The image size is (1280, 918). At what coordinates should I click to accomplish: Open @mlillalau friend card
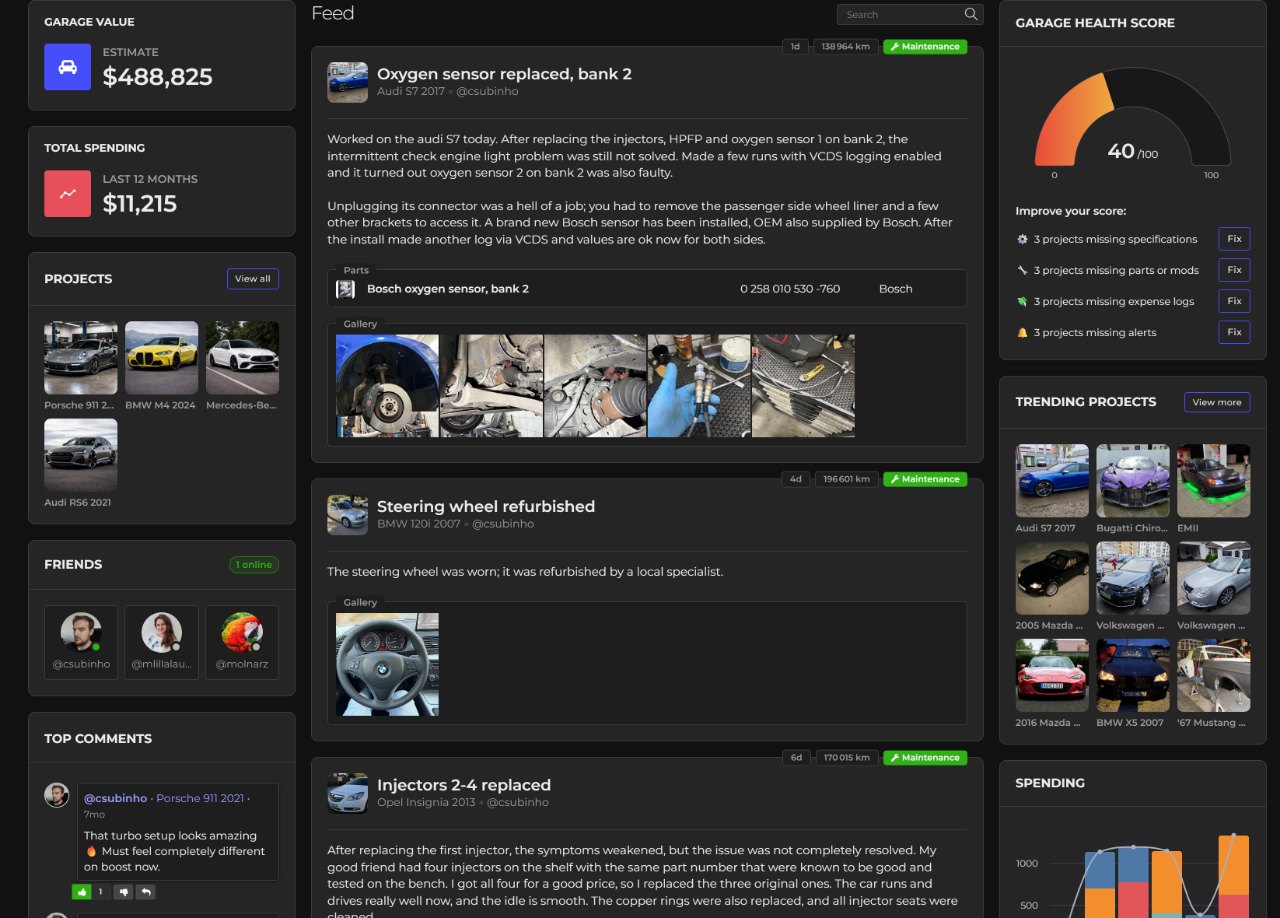162,642
